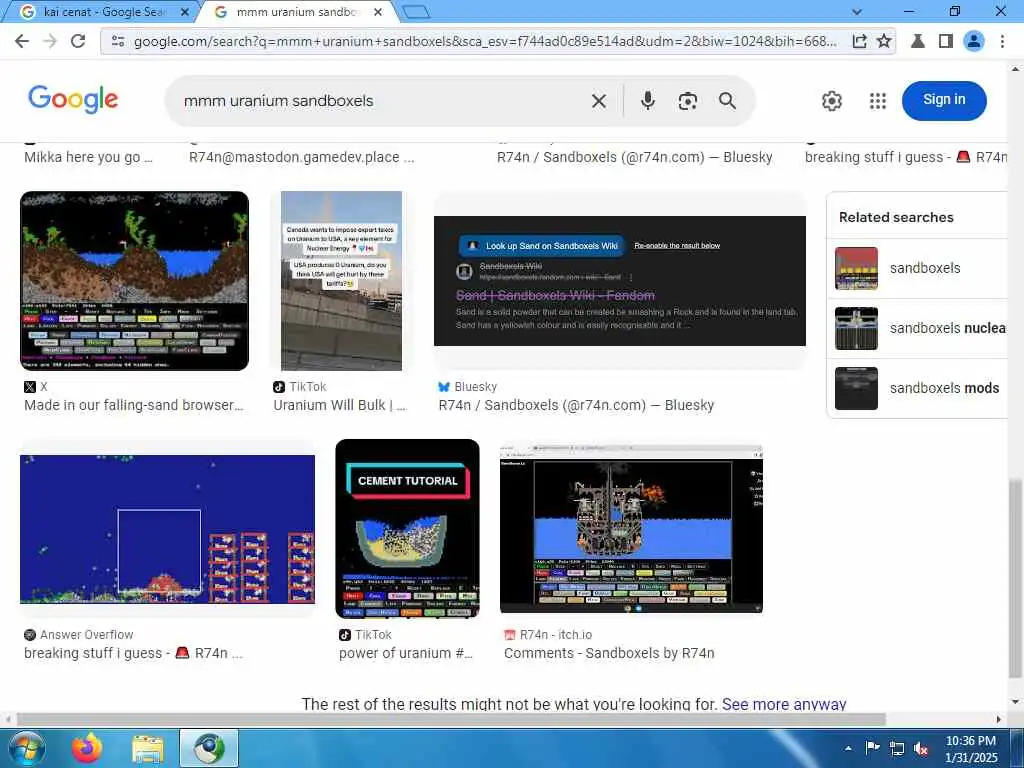Reload the current page
Viewport: 1024px width, 768px height.
[78, 41]
